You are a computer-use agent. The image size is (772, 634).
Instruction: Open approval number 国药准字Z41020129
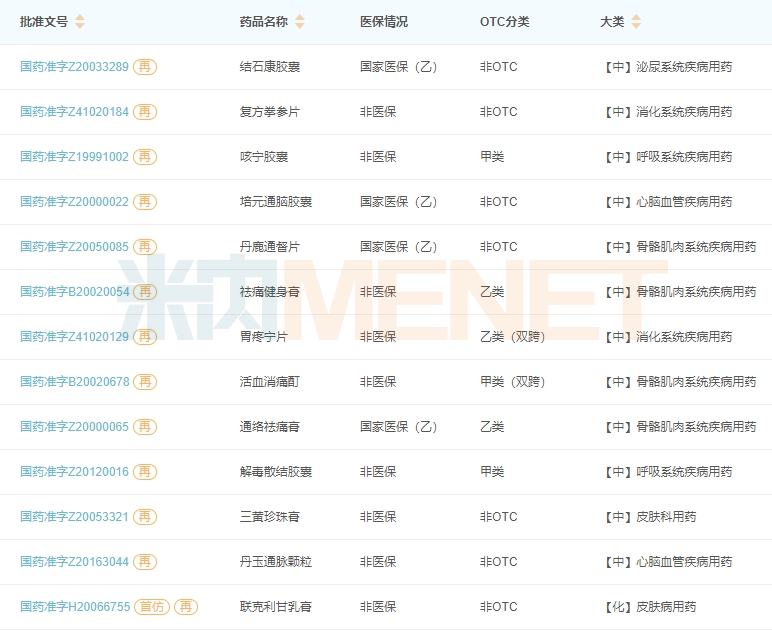point(74,337)
